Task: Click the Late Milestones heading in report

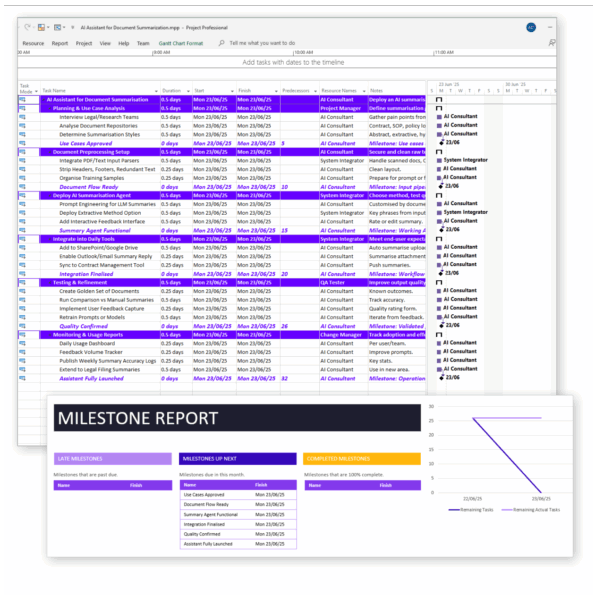Action: [x=113, y=458]
